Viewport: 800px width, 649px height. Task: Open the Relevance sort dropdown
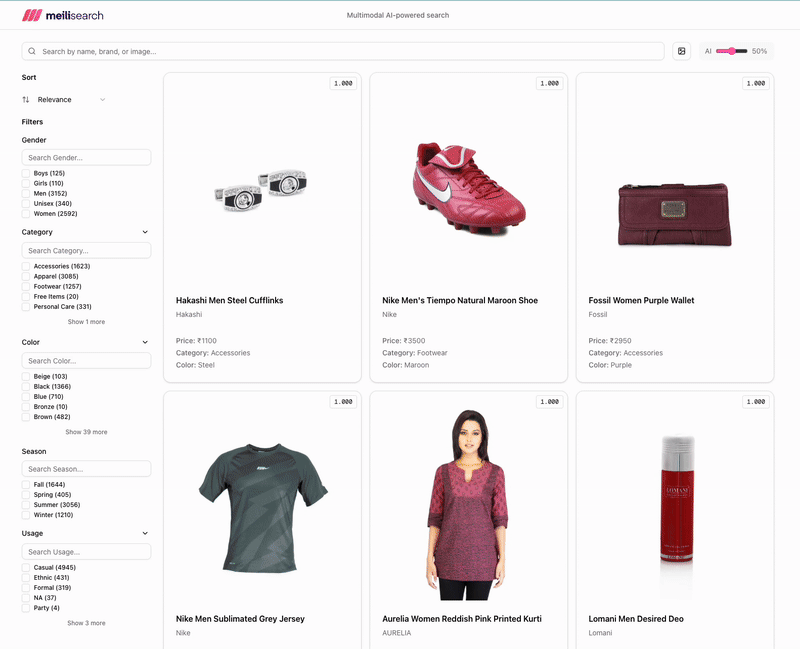70,100
